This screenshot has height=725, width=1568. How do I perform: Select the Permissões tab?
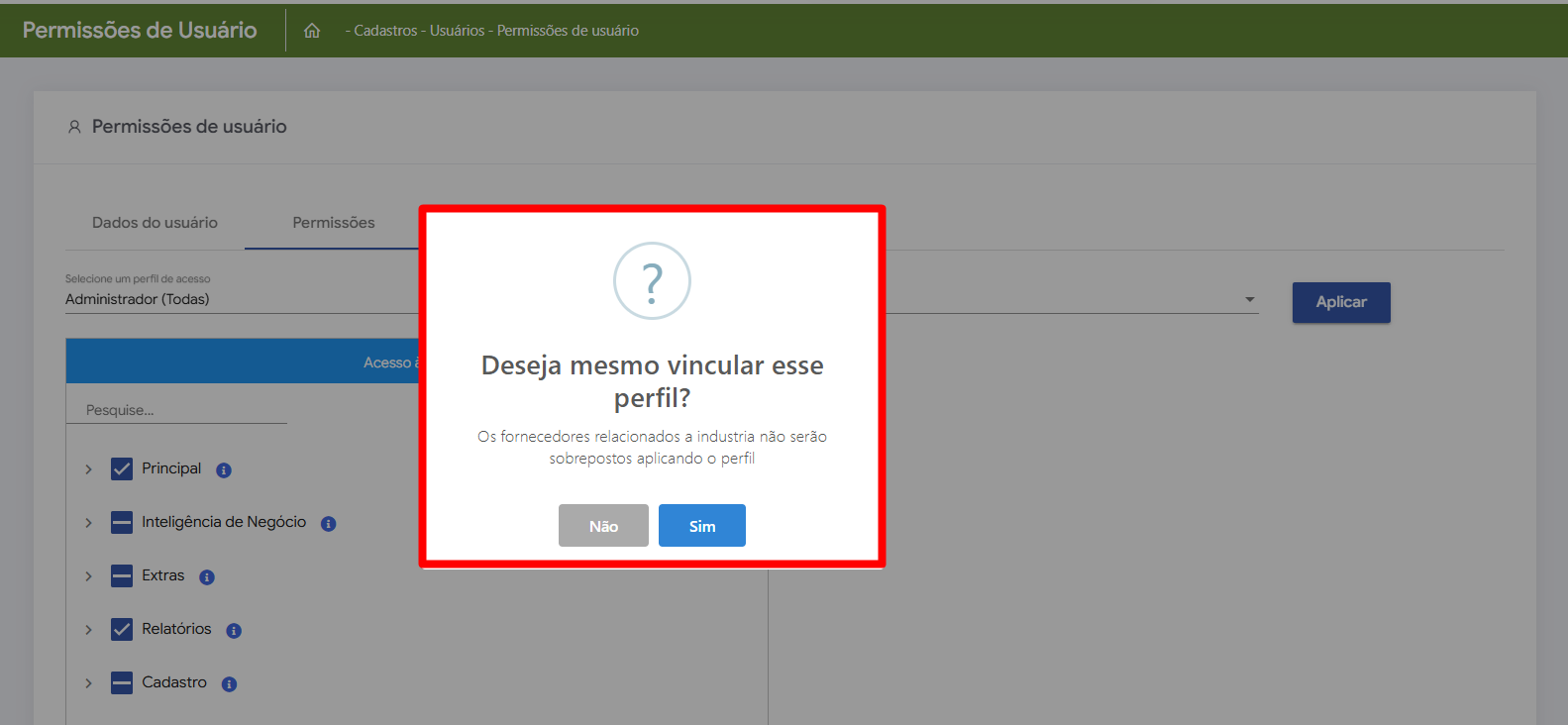pos(334,223)
